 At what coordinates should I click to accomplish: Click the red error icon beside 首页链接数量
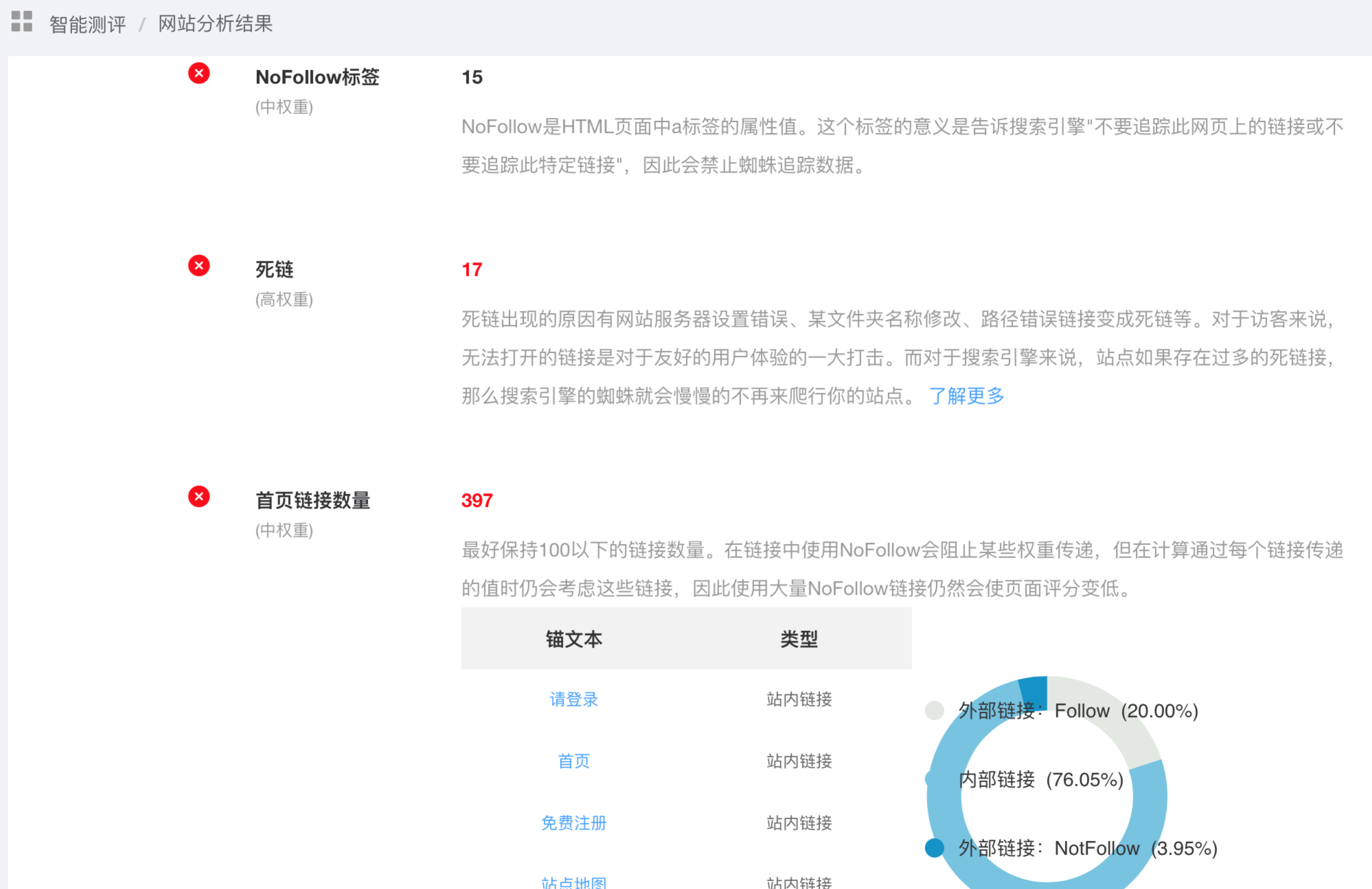(x=199, y=497)
